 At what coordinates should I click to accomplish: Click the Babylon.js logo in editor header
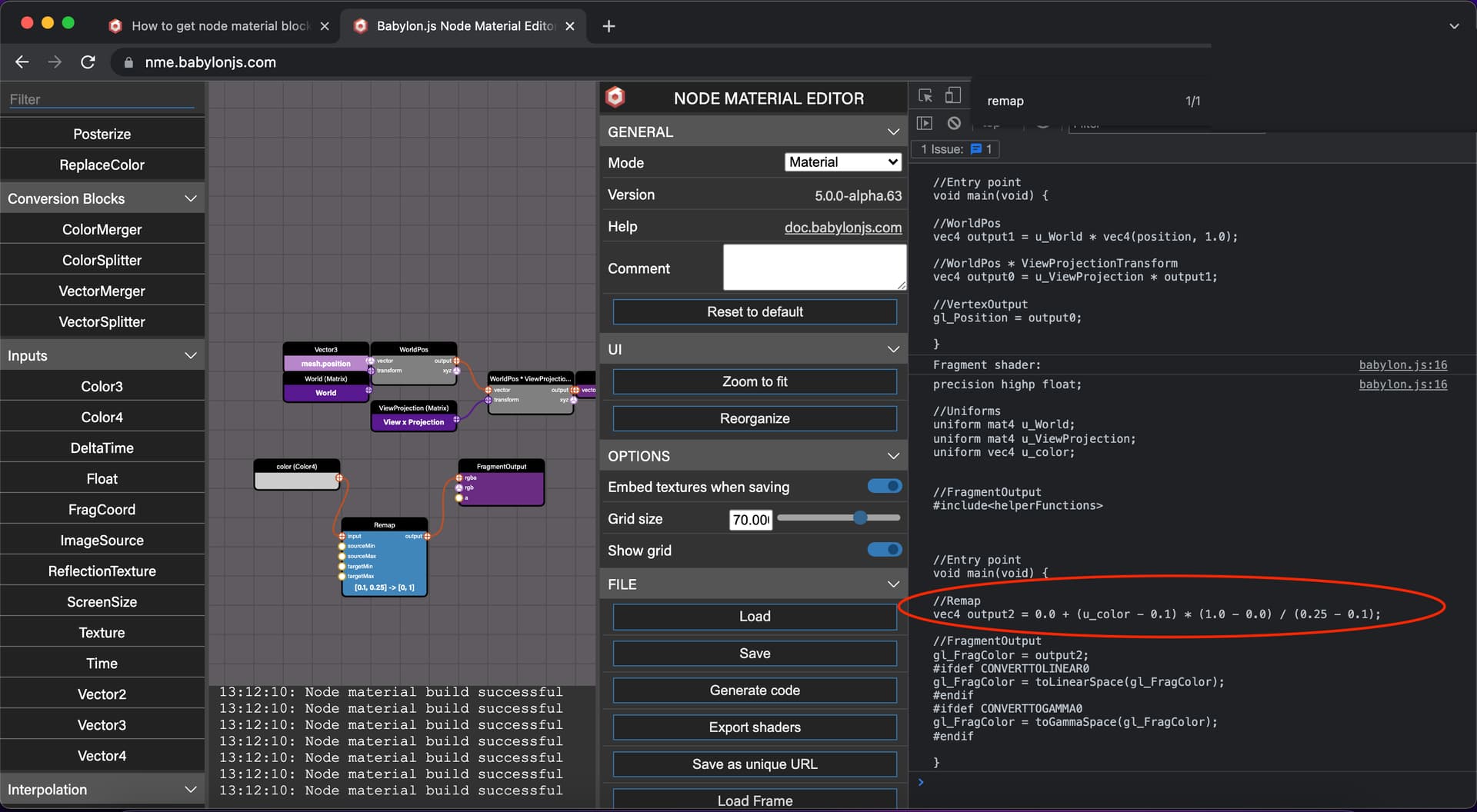coord(615,98)
